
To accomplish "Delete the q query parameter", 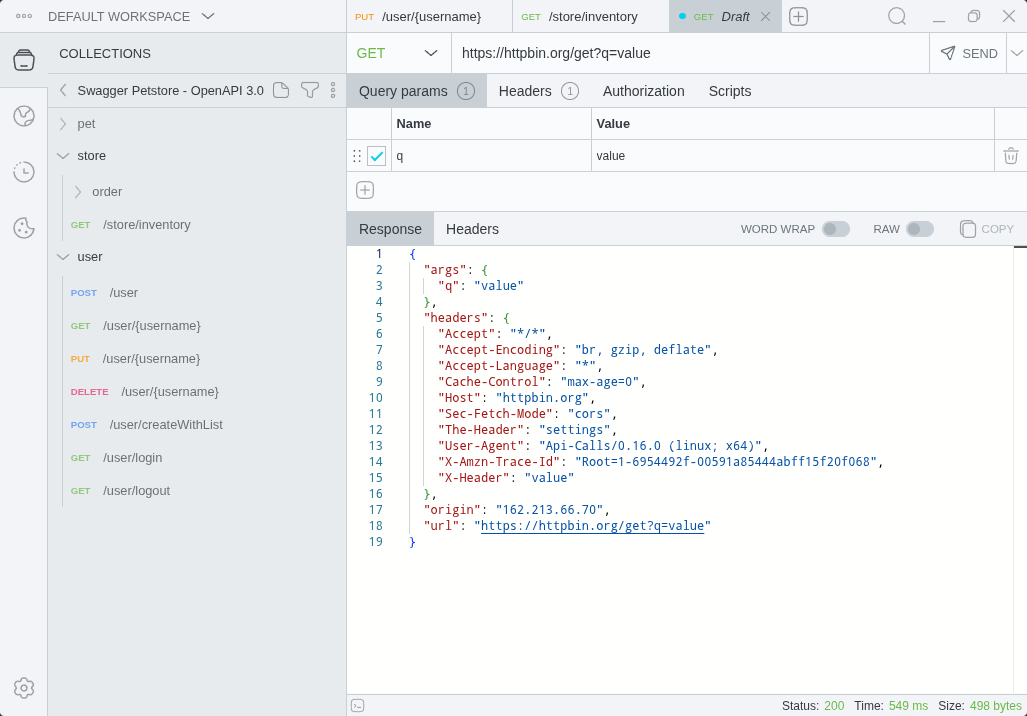I will [1011, 156].
